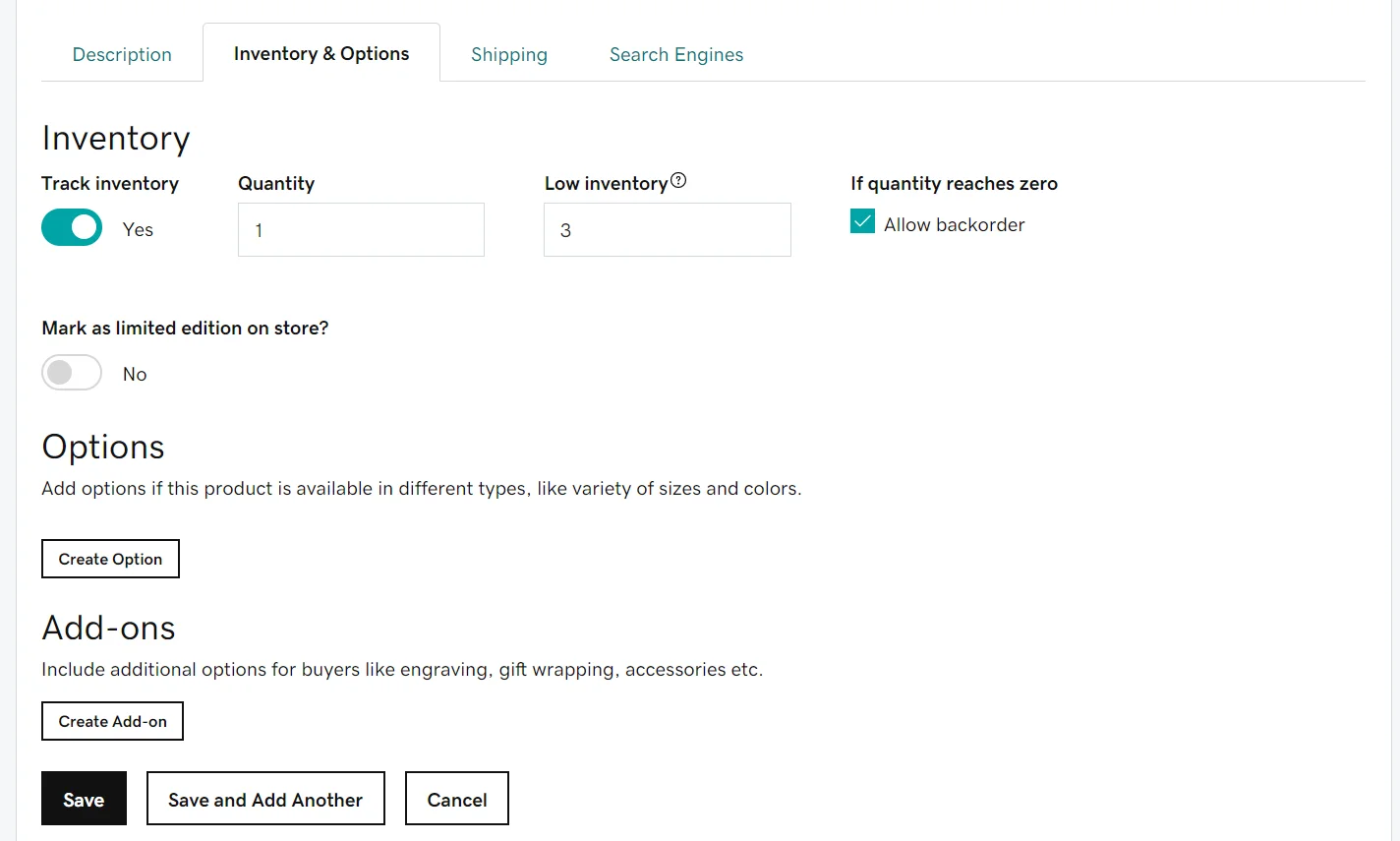This screenshot has height=841, width=1400.
Task: Click Save and Add Another
Action: pos(264,798)
